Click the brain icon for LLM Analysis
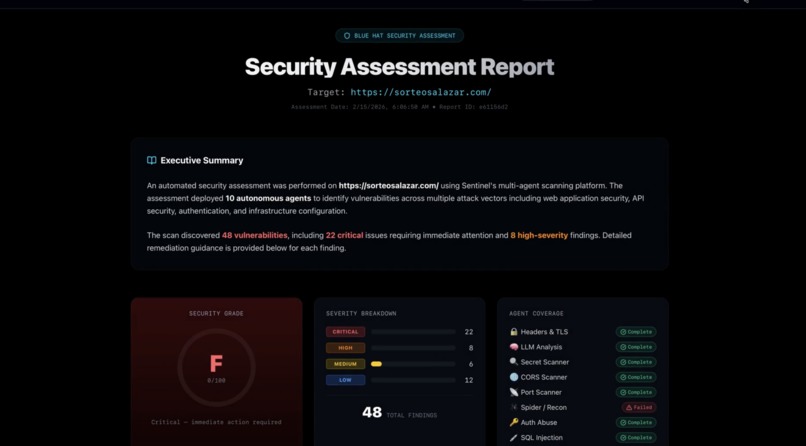The image size is (806, 446). click(x=514, y=347)
